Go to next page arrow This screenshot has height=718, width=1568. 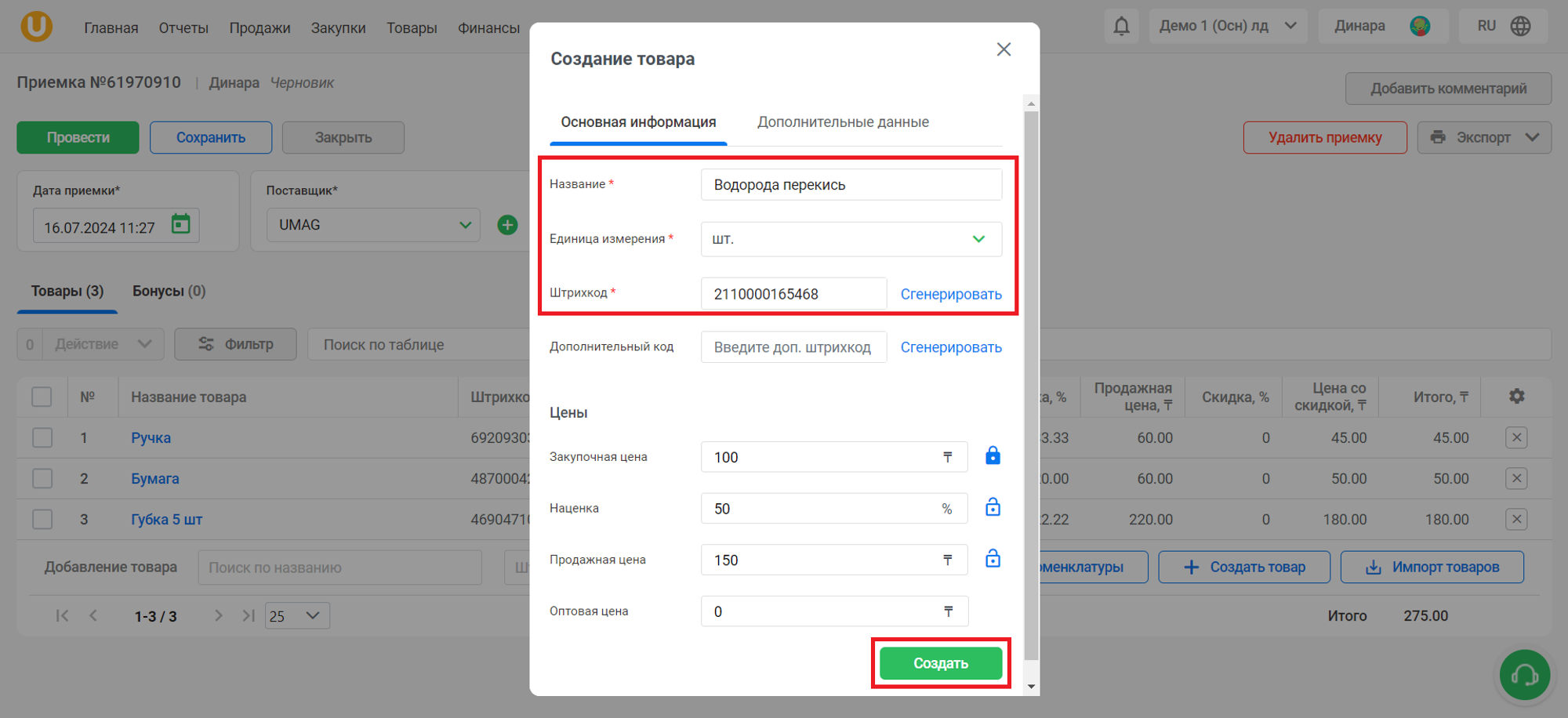point(218,615)
